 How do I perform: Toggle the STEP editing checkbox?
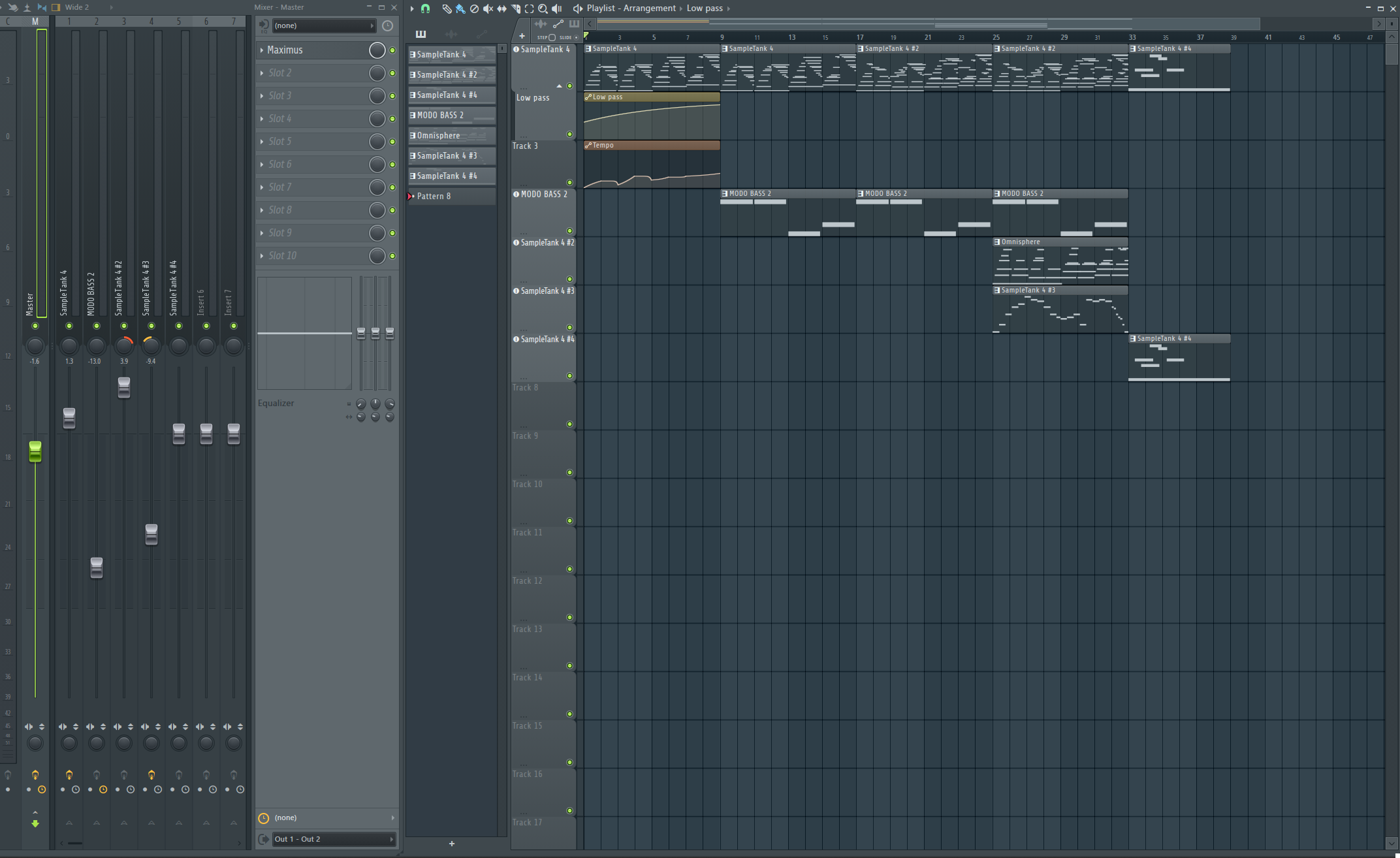[552, 37]
